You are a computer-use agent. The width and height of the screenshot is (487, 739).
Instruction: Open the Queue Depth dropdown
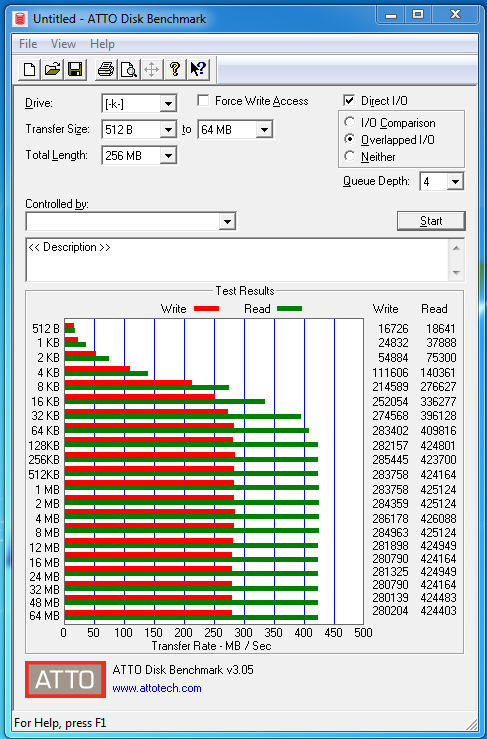[455, 182]
